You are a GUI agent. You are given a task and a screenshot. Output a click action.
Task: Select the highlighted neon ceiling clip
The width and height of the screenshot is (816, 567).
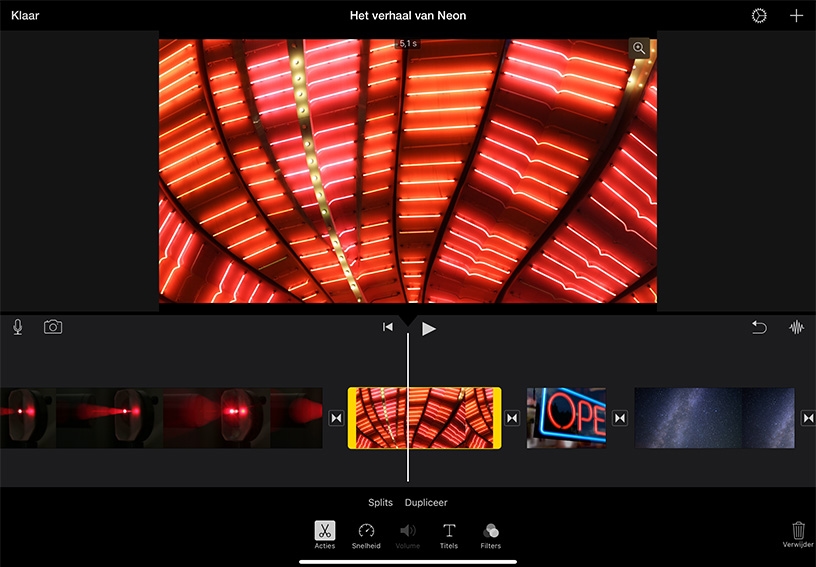coord(425,418)
